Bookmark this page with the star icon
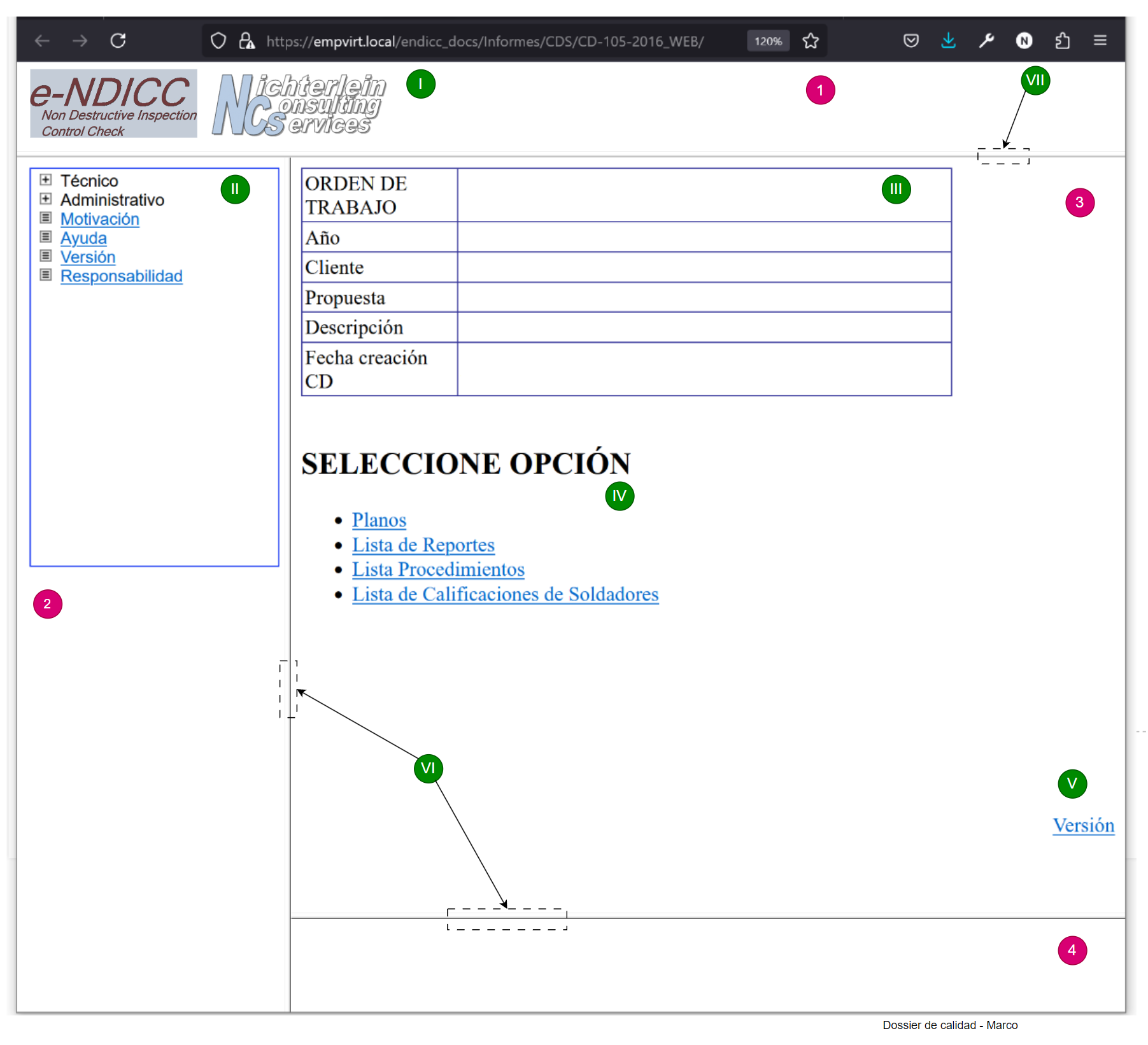1148x1045 pixels. [x=810, y=41]
